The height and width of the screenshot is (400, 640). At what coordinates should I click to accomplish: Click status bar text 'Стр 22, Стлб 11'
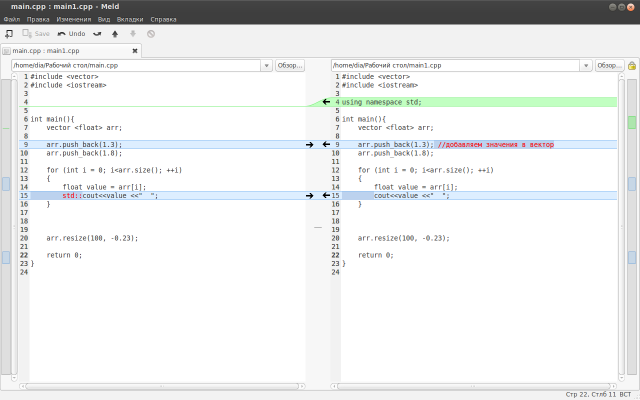click(591, 394)
